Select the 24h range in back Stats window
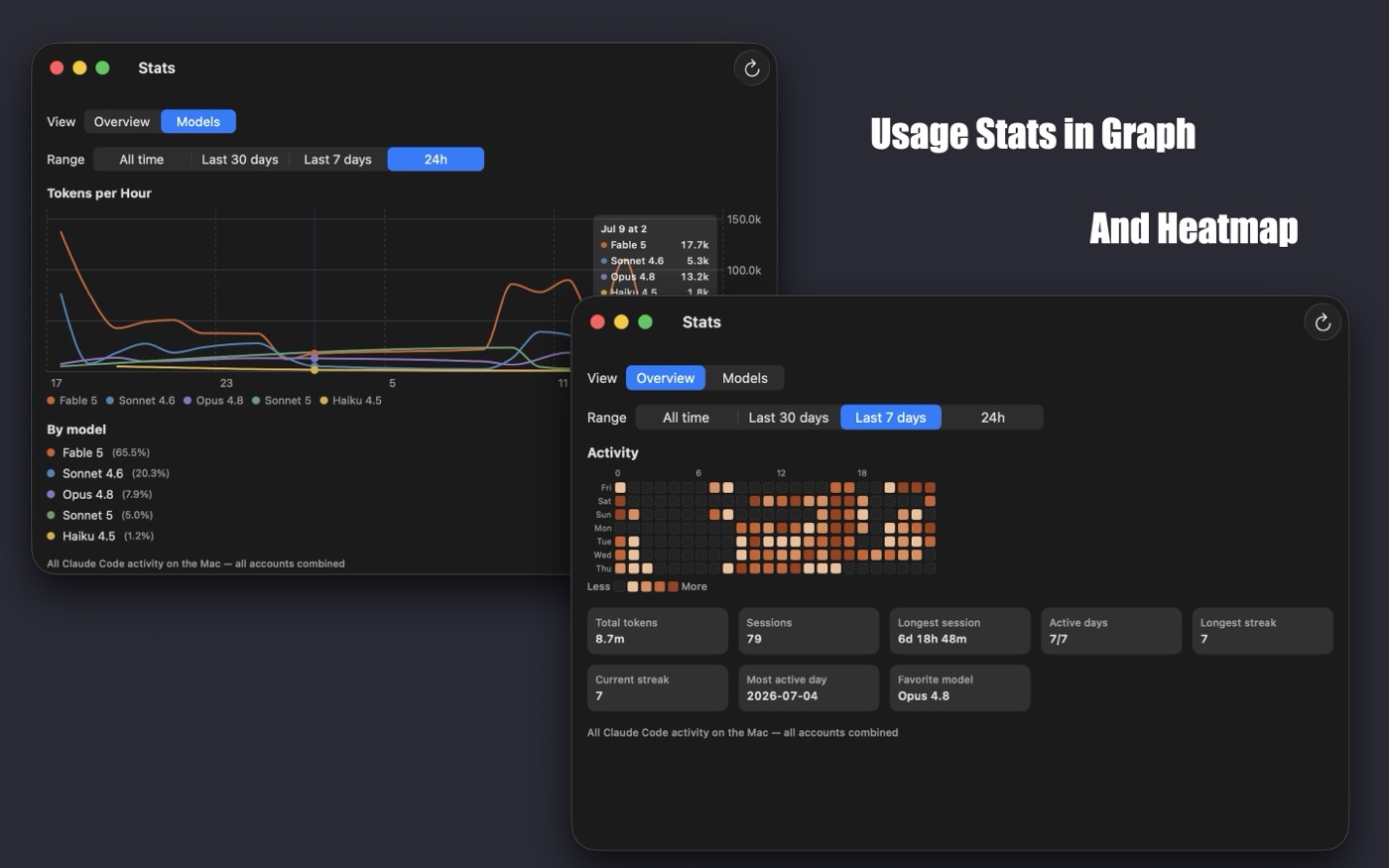This screenshot has height=868, width=1389. coord(436,159)
